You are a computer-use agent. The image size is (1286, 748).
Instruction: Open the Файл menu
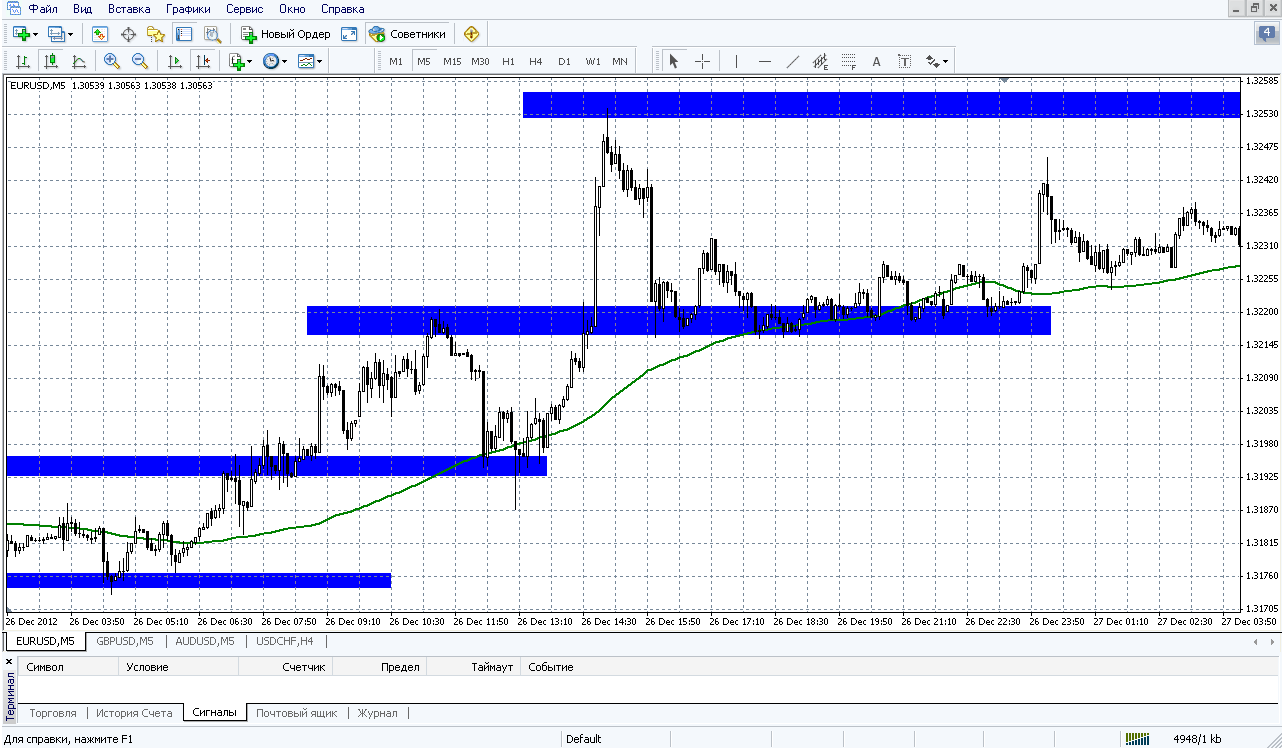point(43,8)
